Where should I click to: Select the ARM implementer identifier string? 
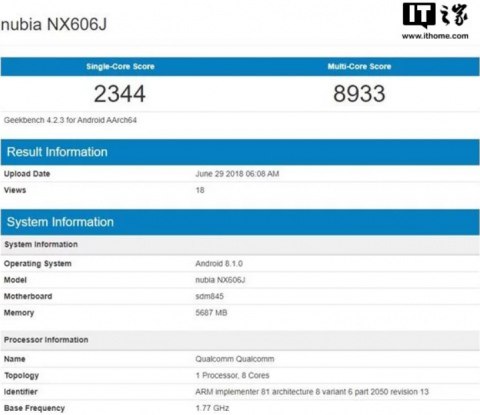click(x=312, y=392)
